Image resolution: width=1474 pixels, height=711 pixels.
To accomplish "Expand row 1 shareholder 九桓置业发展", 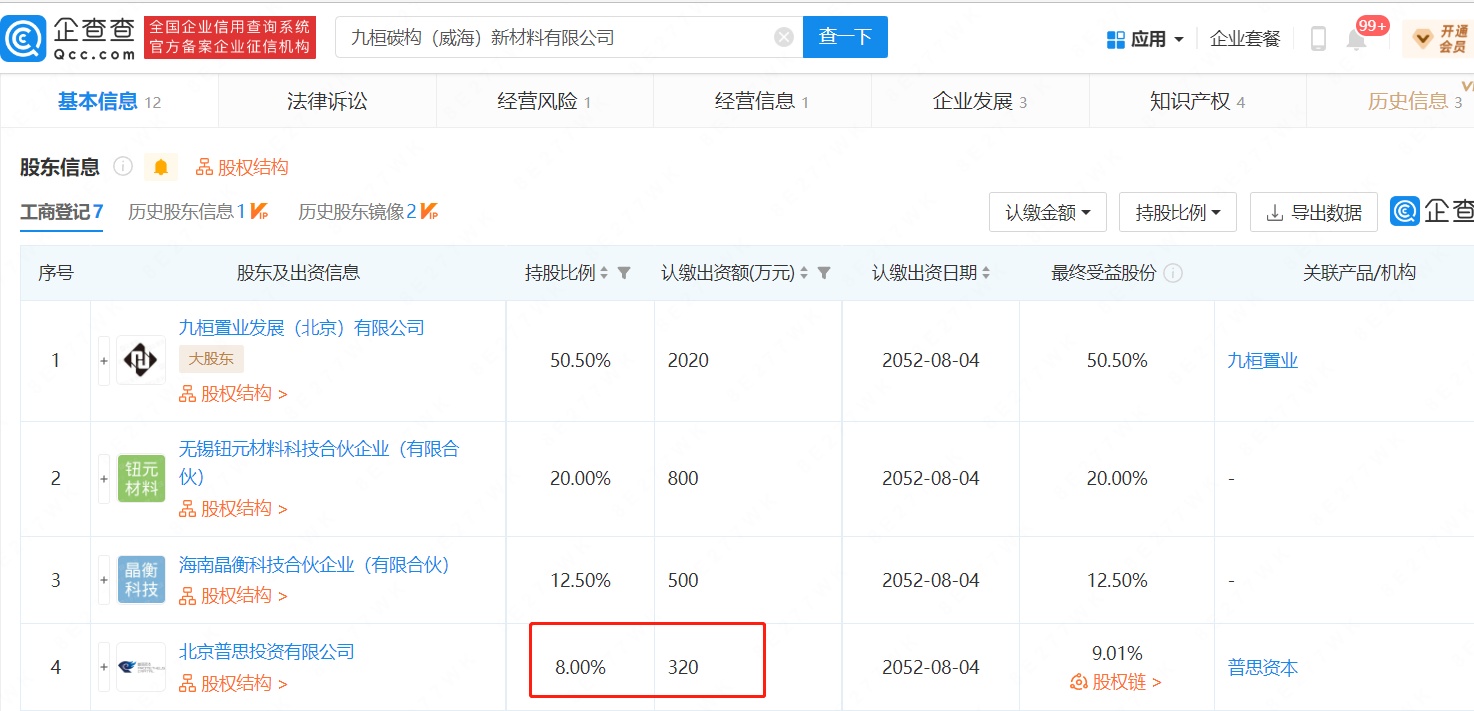I will pyautogui.click(x=104, y=360).
